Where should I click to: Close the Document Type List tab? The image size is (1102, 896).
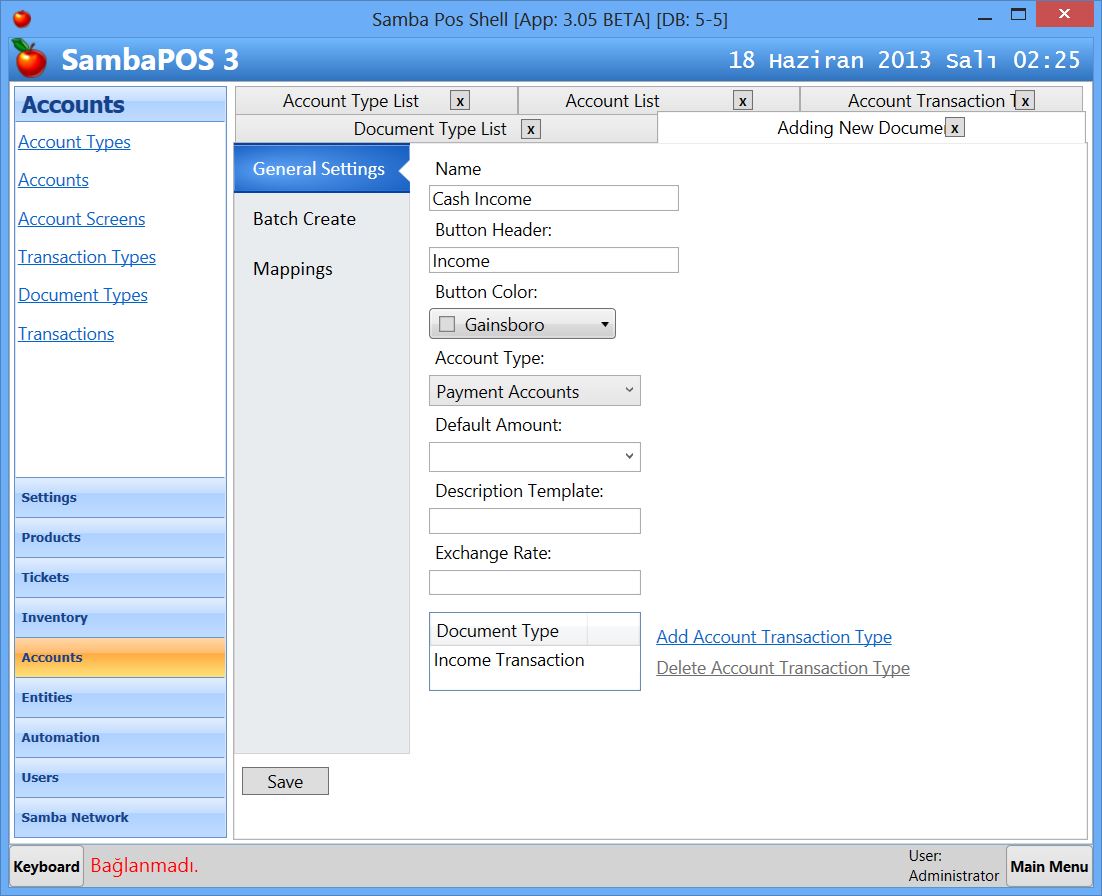point(531,129)
